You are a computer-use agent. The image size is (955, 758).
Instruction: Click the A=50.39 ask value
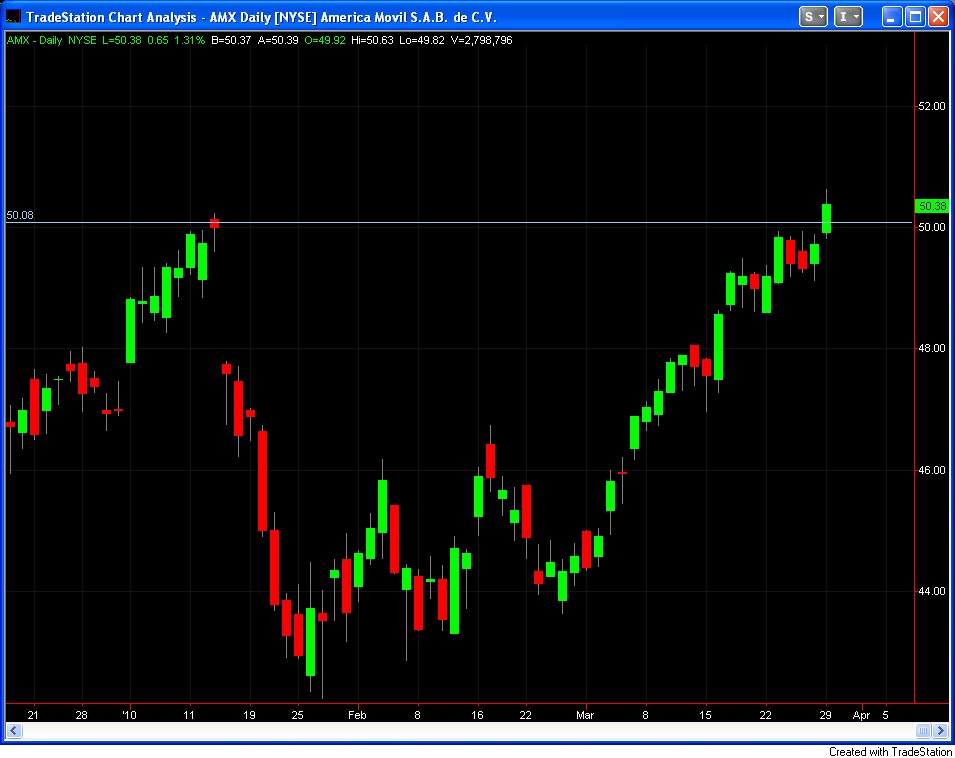[278, 40]
